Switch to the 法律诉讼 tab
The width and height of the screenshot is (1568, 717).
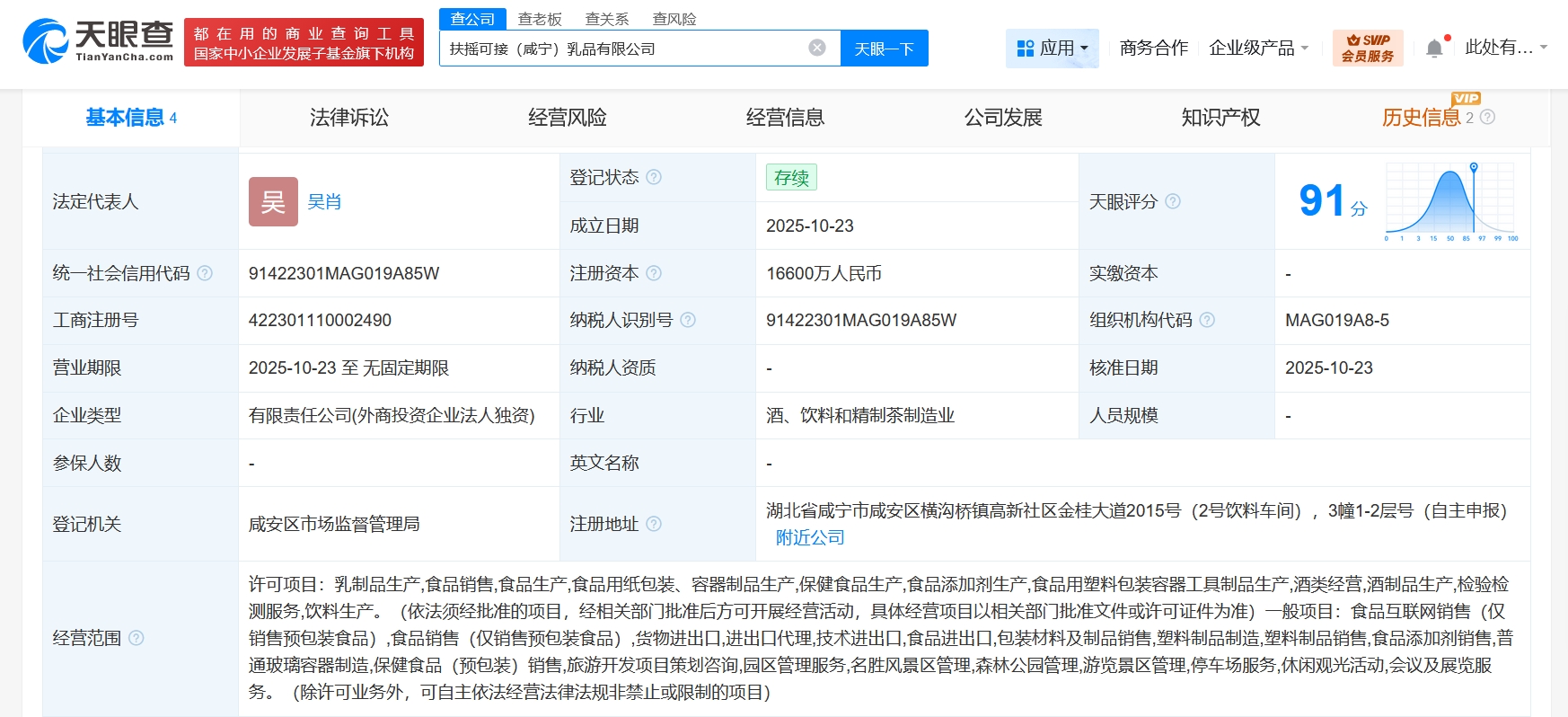pos(349,118)
